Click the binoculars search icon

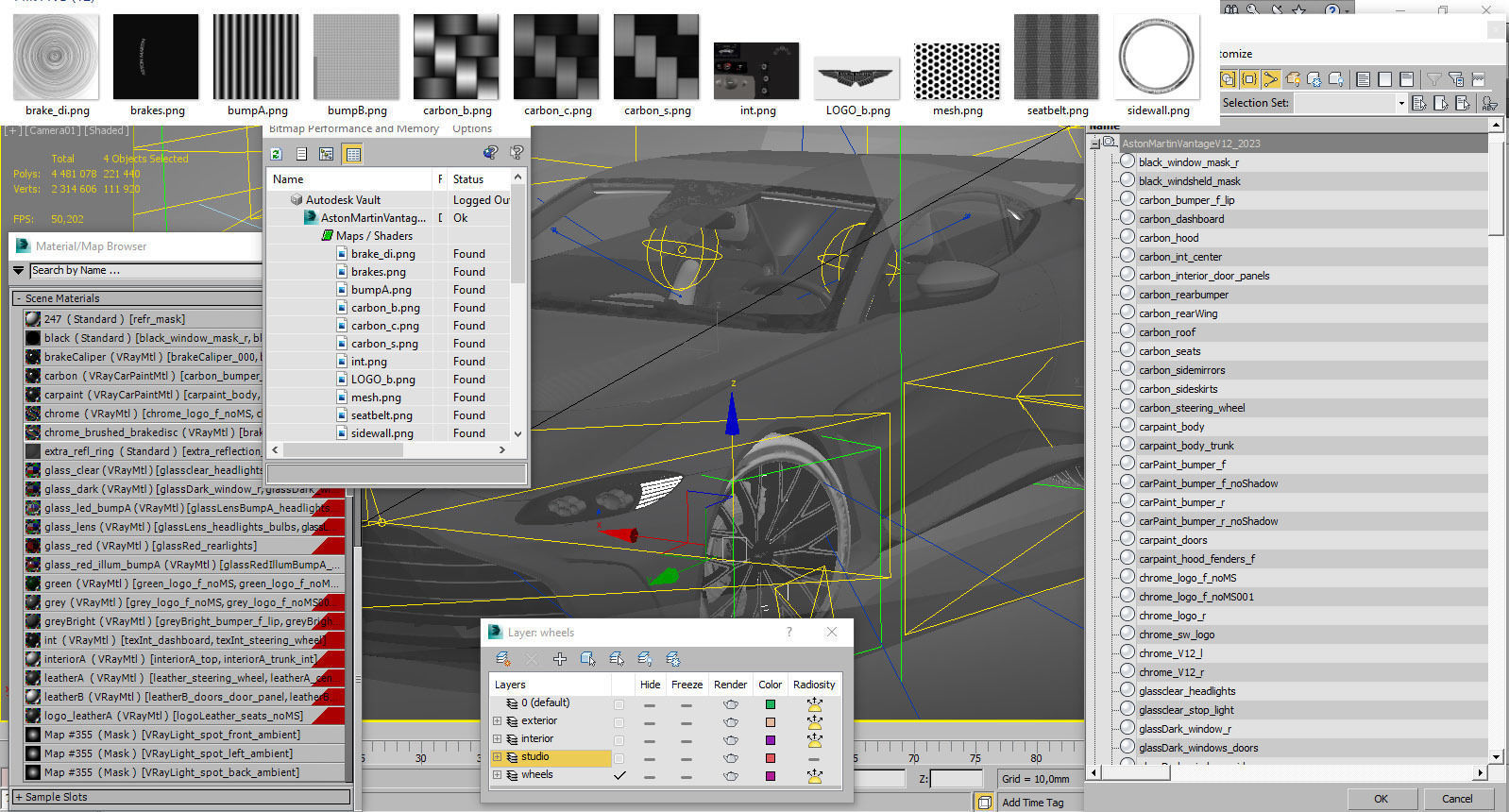click(x=1230, y=8)
